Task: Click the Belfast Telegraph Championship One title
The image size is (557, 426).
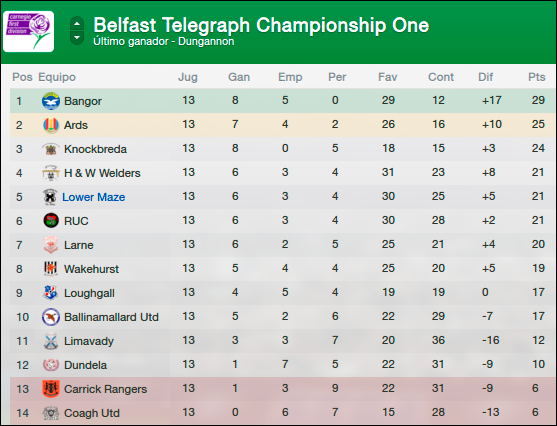Action: pyautogui.click(x=261, y=25)
